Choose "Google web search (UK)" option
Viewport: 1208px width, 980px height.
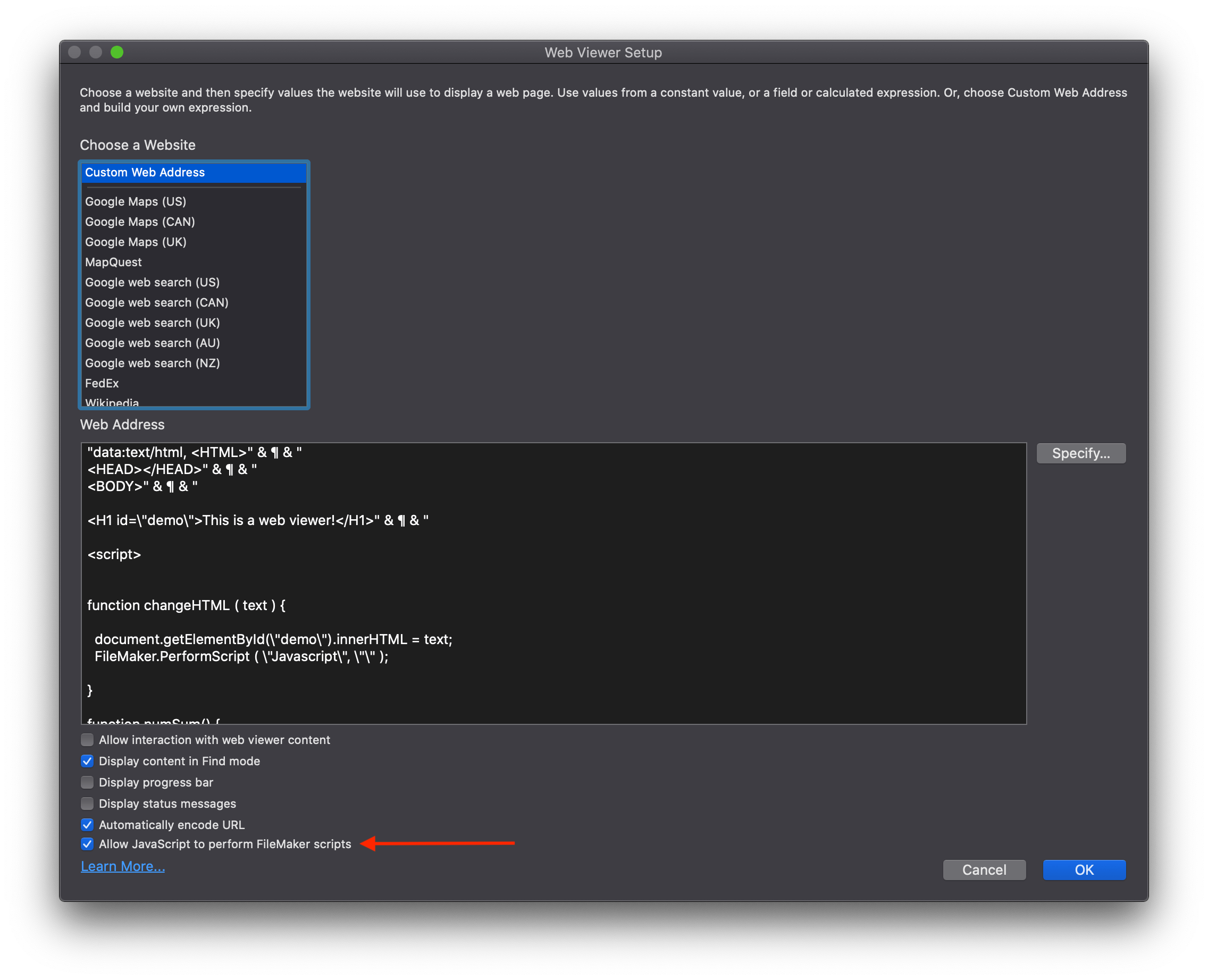152,323
